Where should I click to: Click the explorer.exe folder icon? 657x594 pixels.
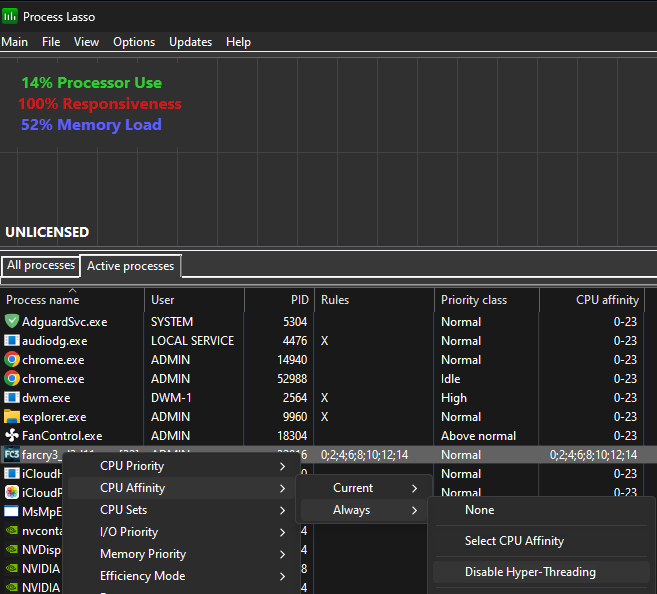tap(12, 416)
